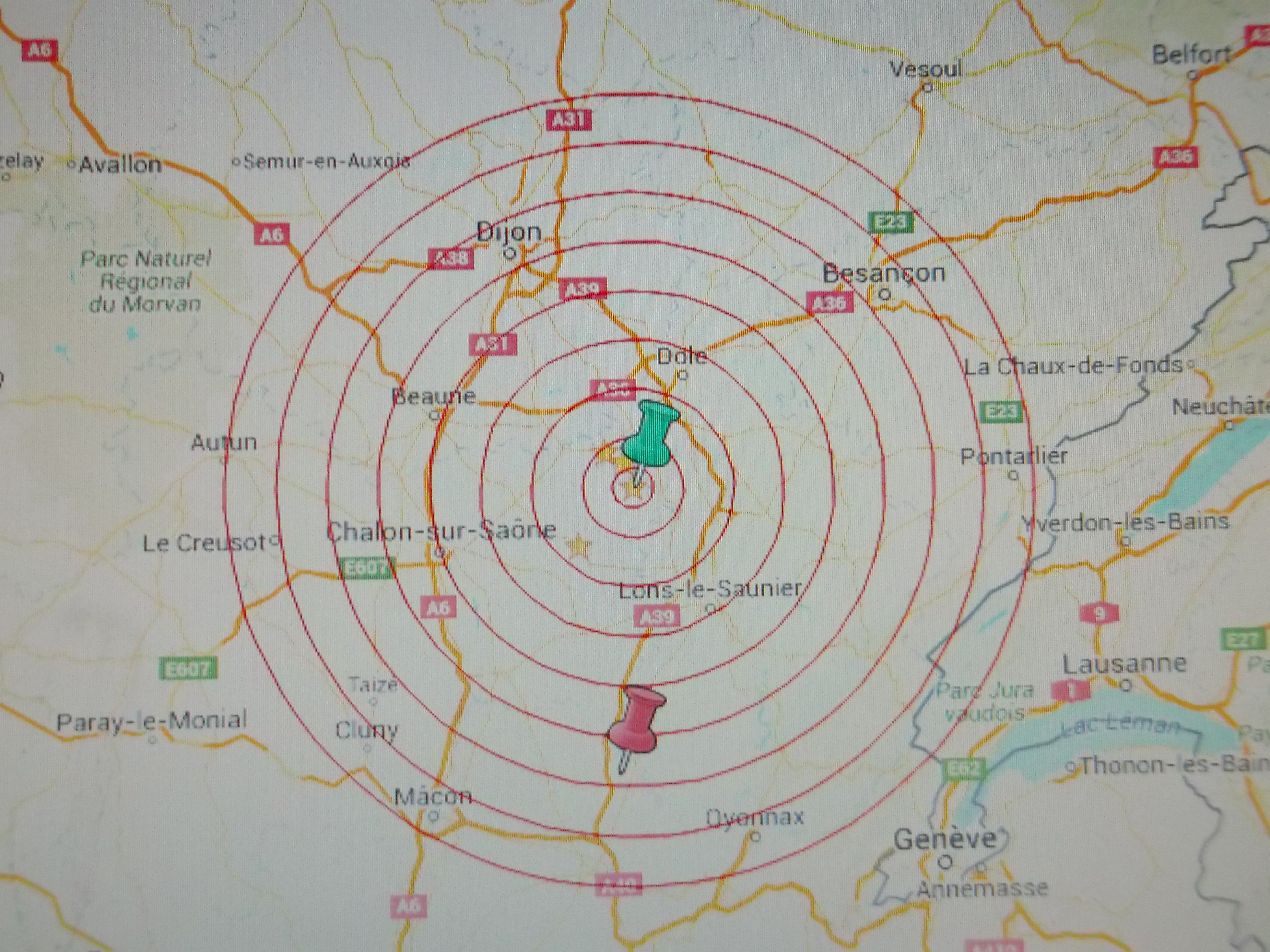Click the Dijon city label

(x=509, y=232)
